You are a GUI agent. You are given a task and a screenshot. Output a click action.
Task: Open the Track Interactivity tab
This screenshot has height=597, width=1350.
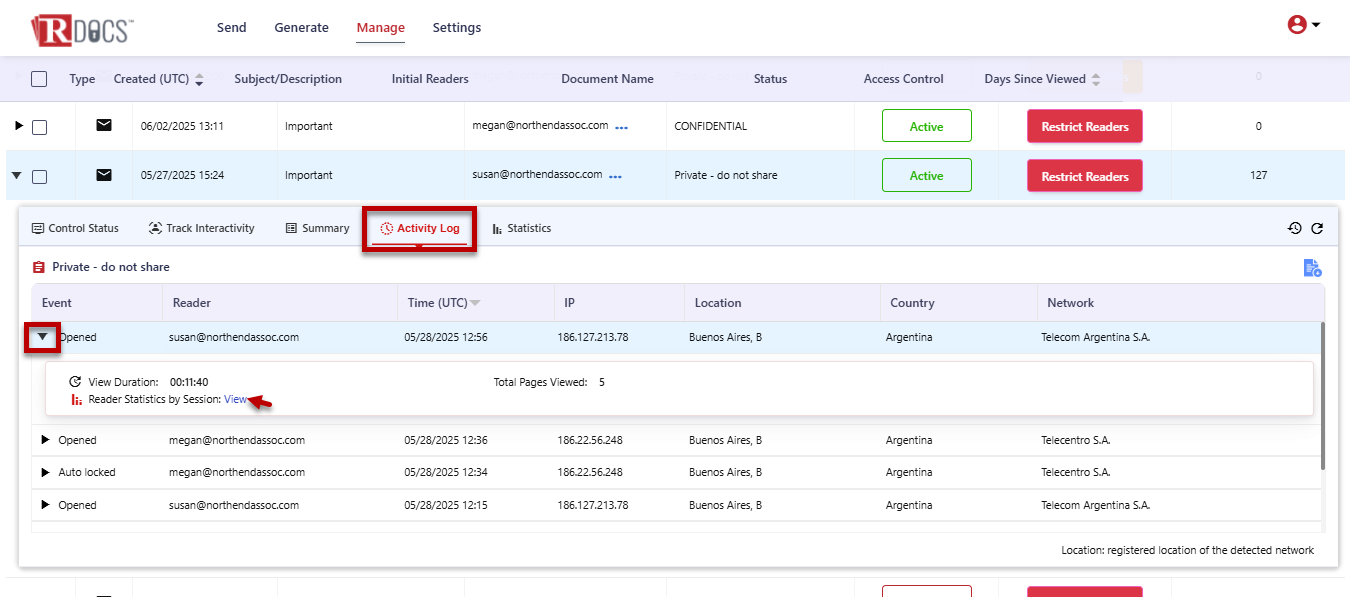tap(201, 228)
